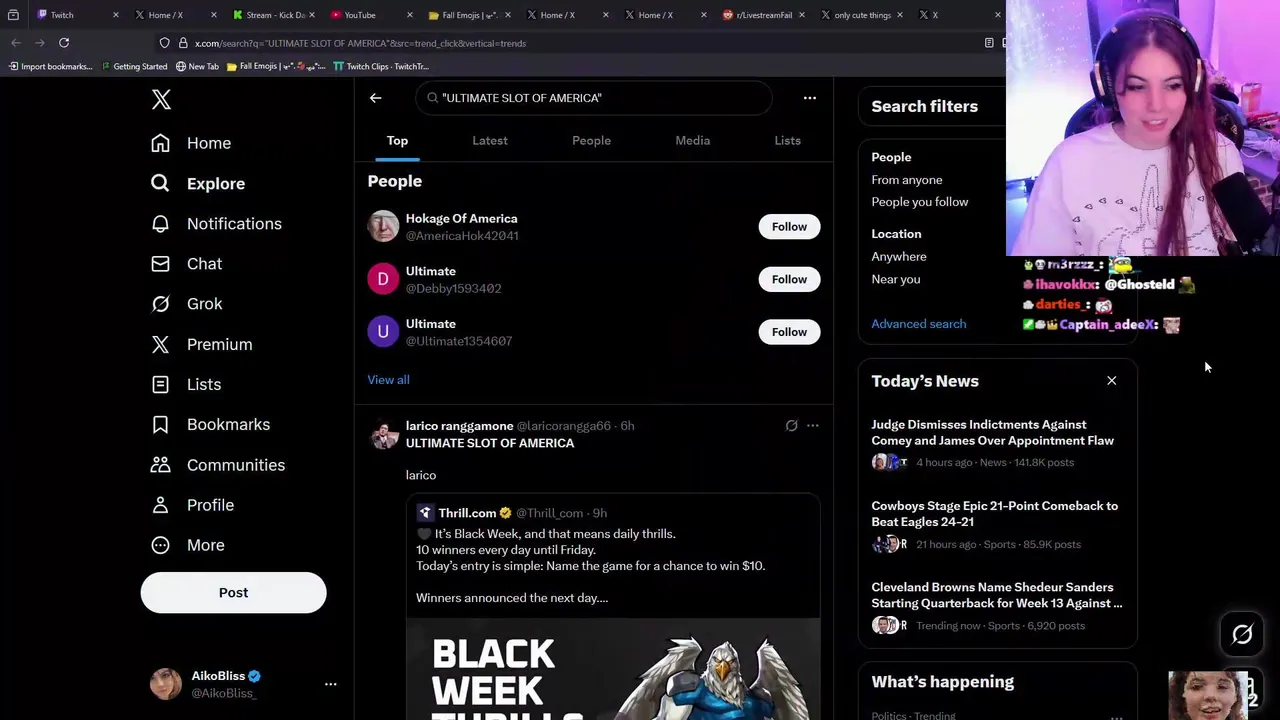Click the X logo in the sidebar
Image resolution: width=1280 pixels, height=720 pixels.
click(x=161, y=99)
